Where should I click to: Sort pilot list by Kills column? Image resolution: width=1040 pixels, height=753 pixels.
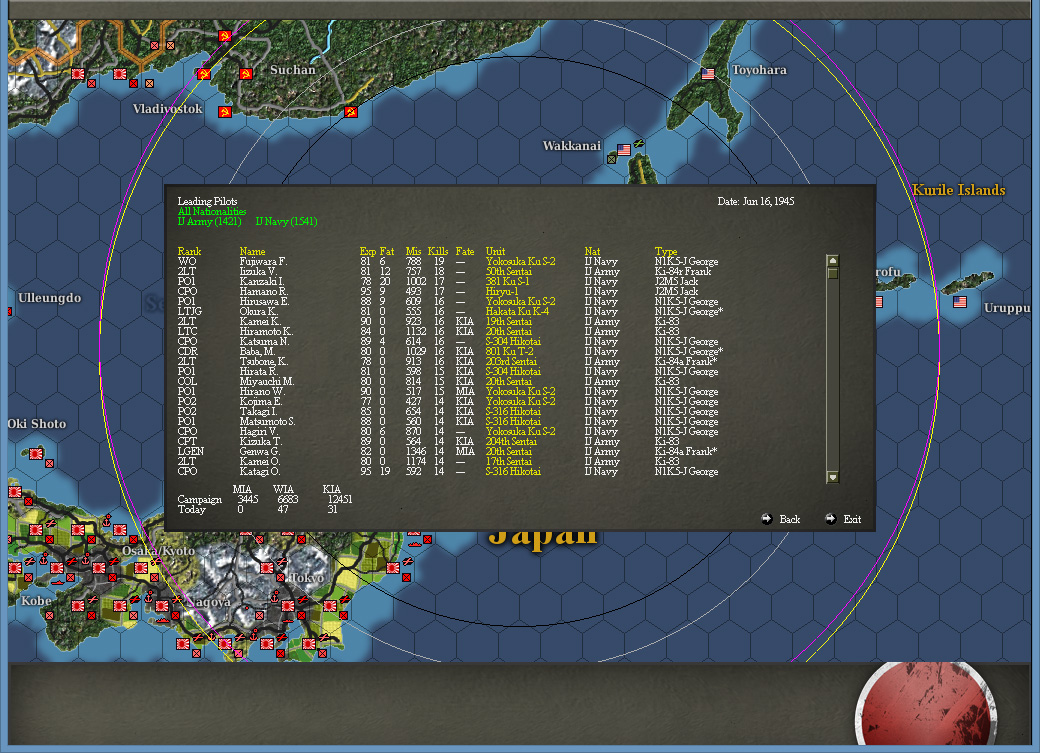click(x=438, y=251)
